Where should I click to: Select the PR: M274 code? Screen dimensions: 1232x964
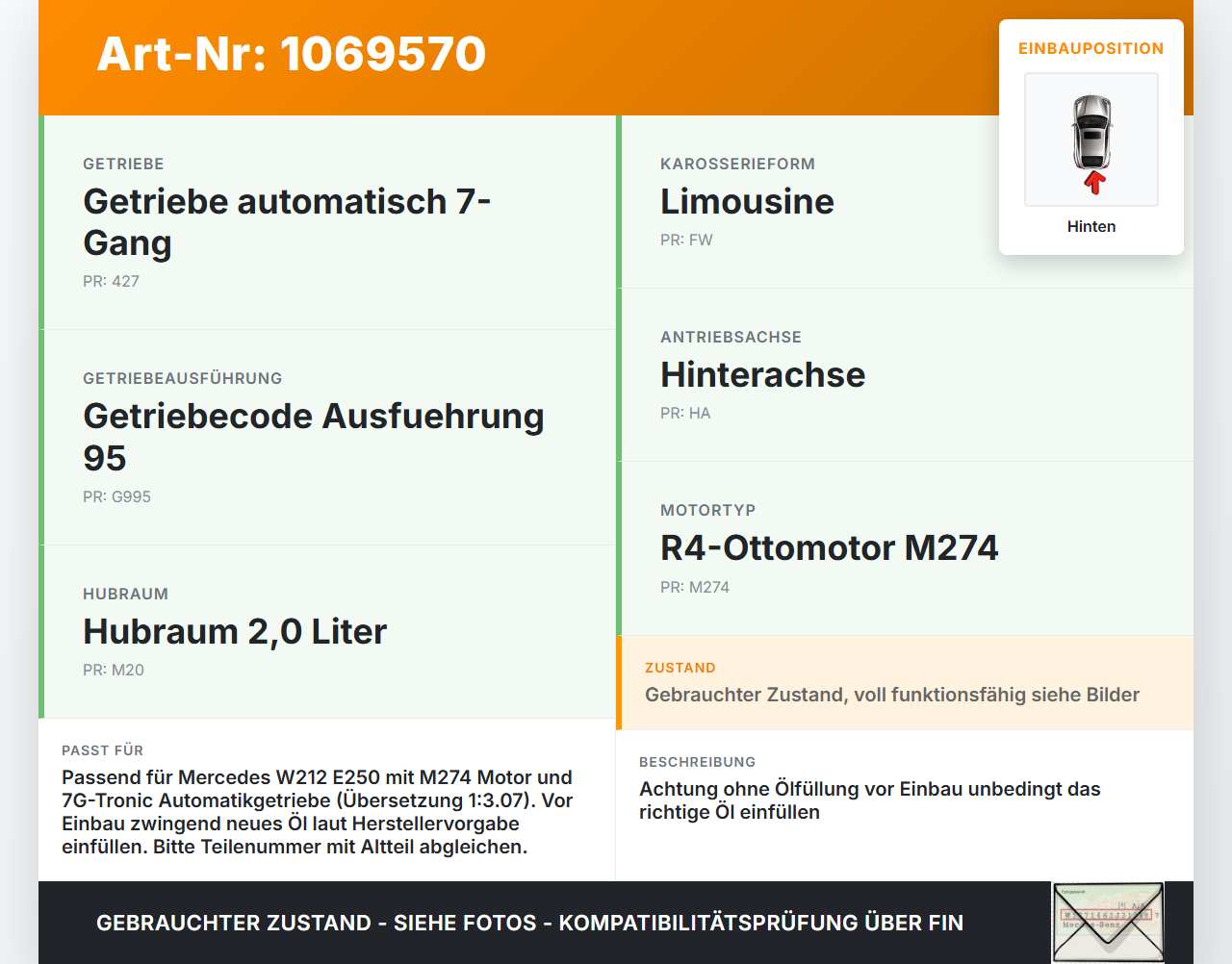point(695,587)
